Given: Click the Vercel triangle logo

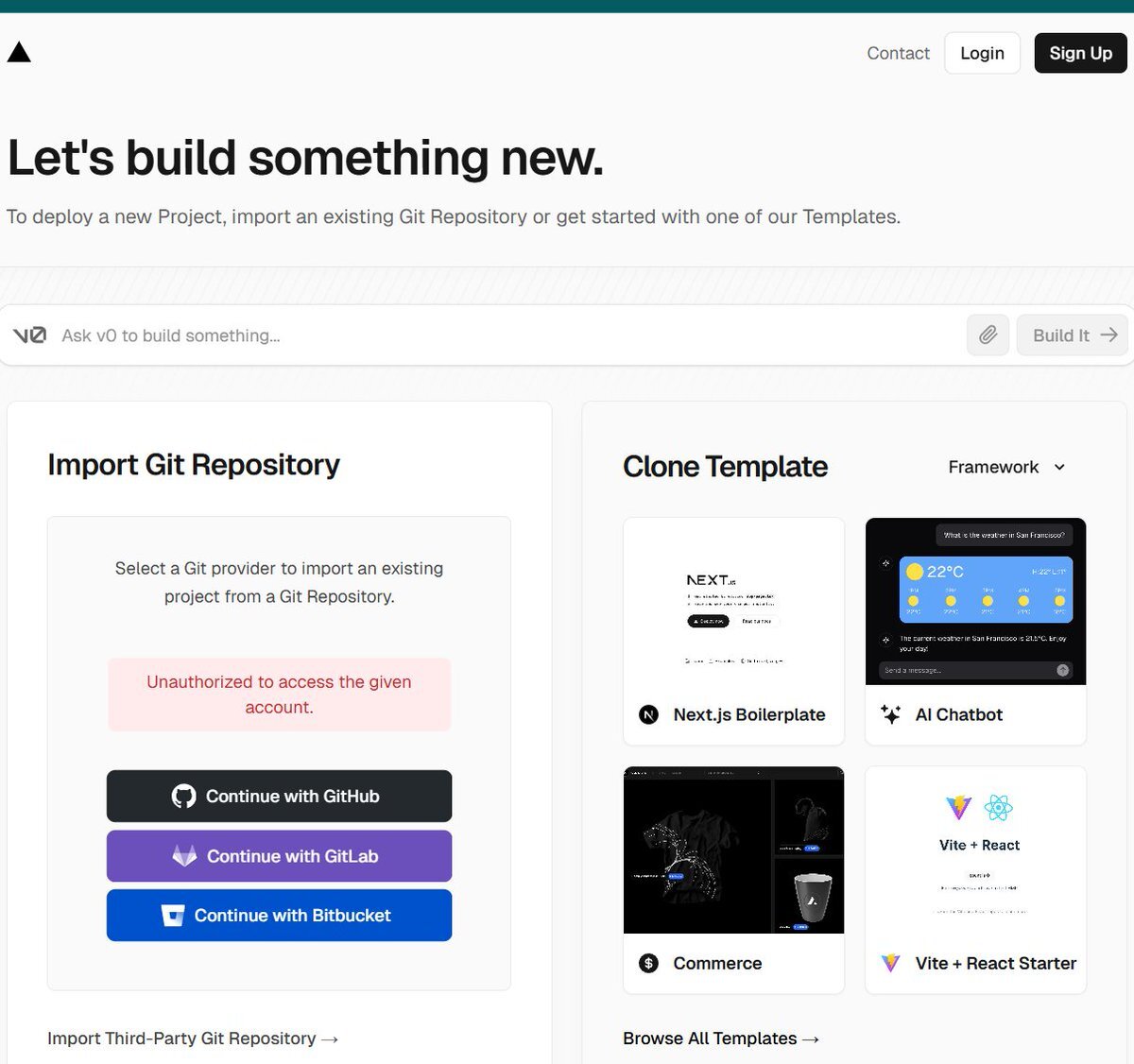Looking at the screenshot, I should point(19,52).
